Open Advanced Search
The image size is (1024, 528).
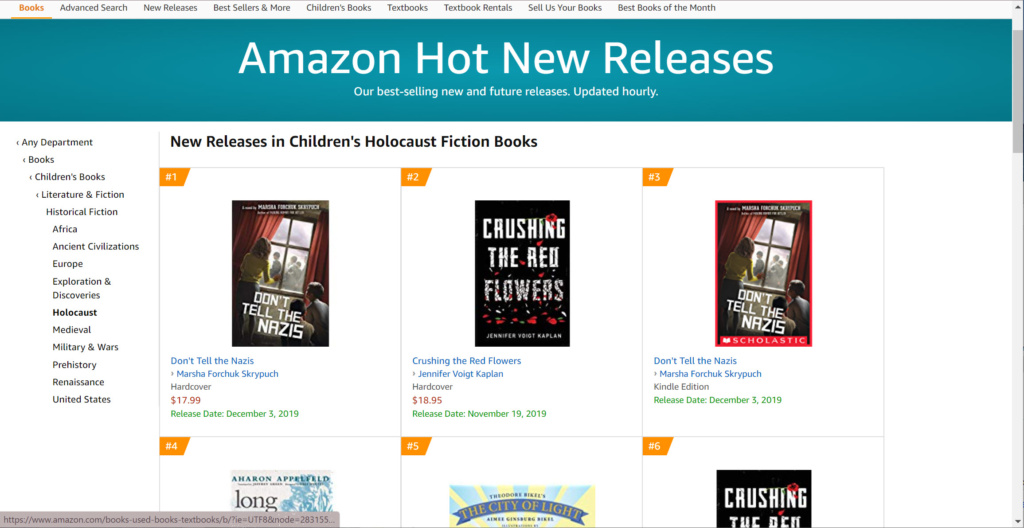point(94,8)
